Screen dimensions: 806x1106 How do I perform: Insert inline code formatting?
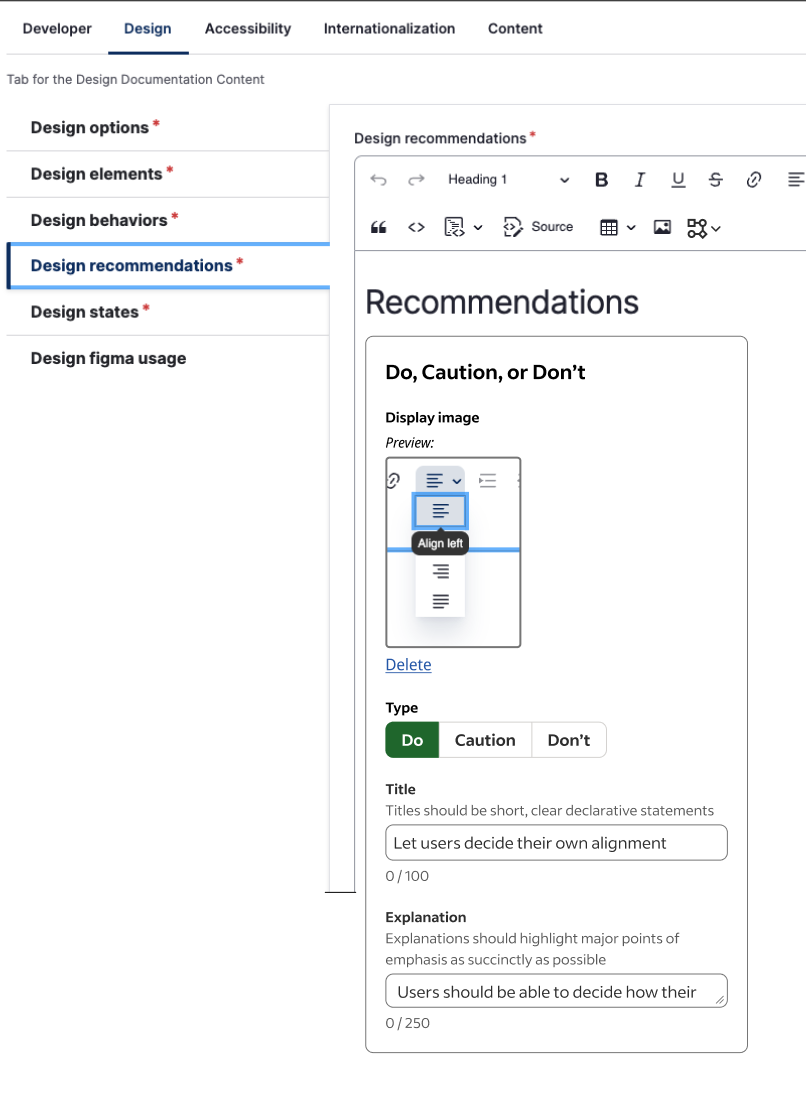click(416, 227)
